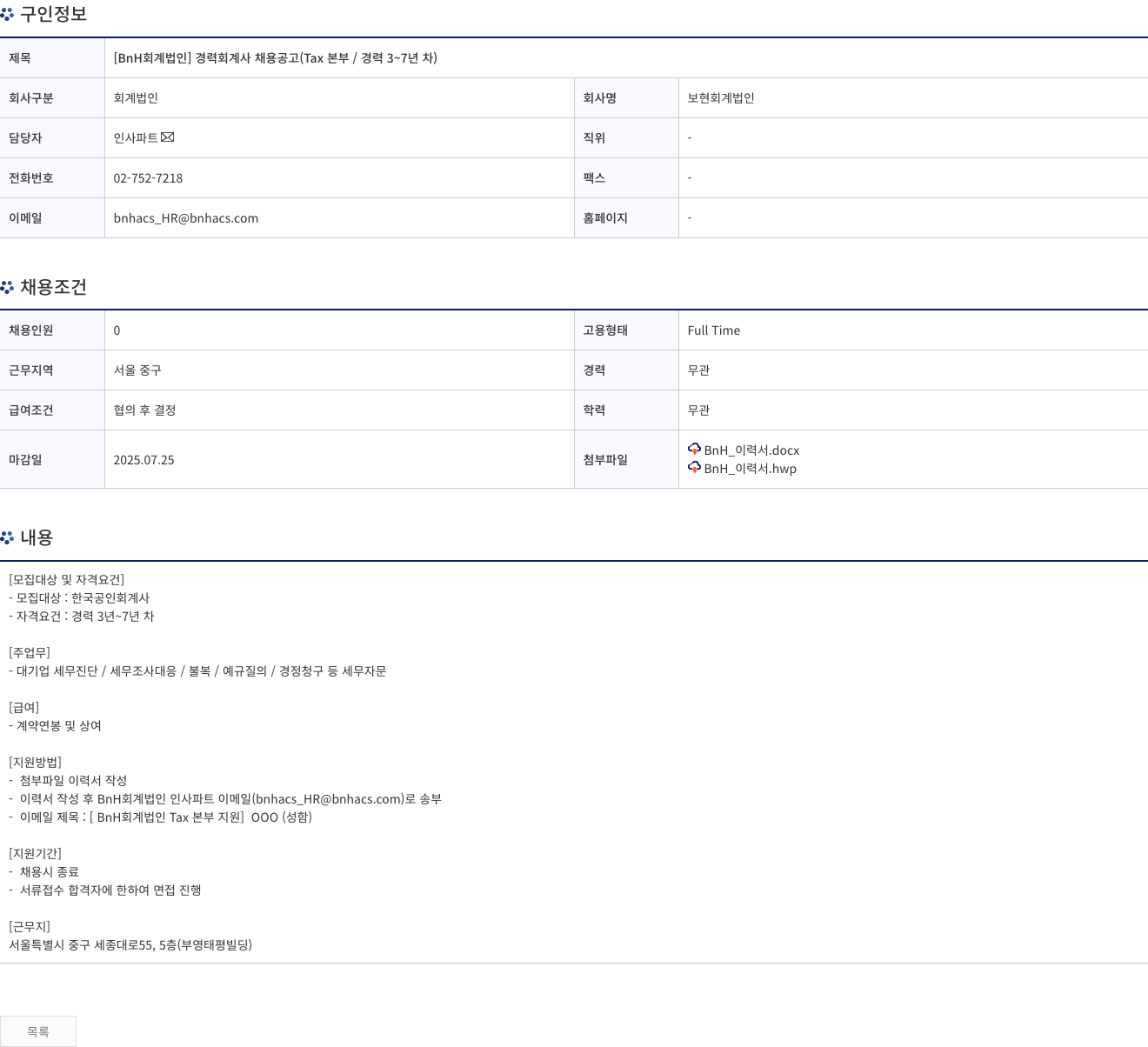Click the 팩스 label cell
Screen dimensions: 1148x1047
626,178
